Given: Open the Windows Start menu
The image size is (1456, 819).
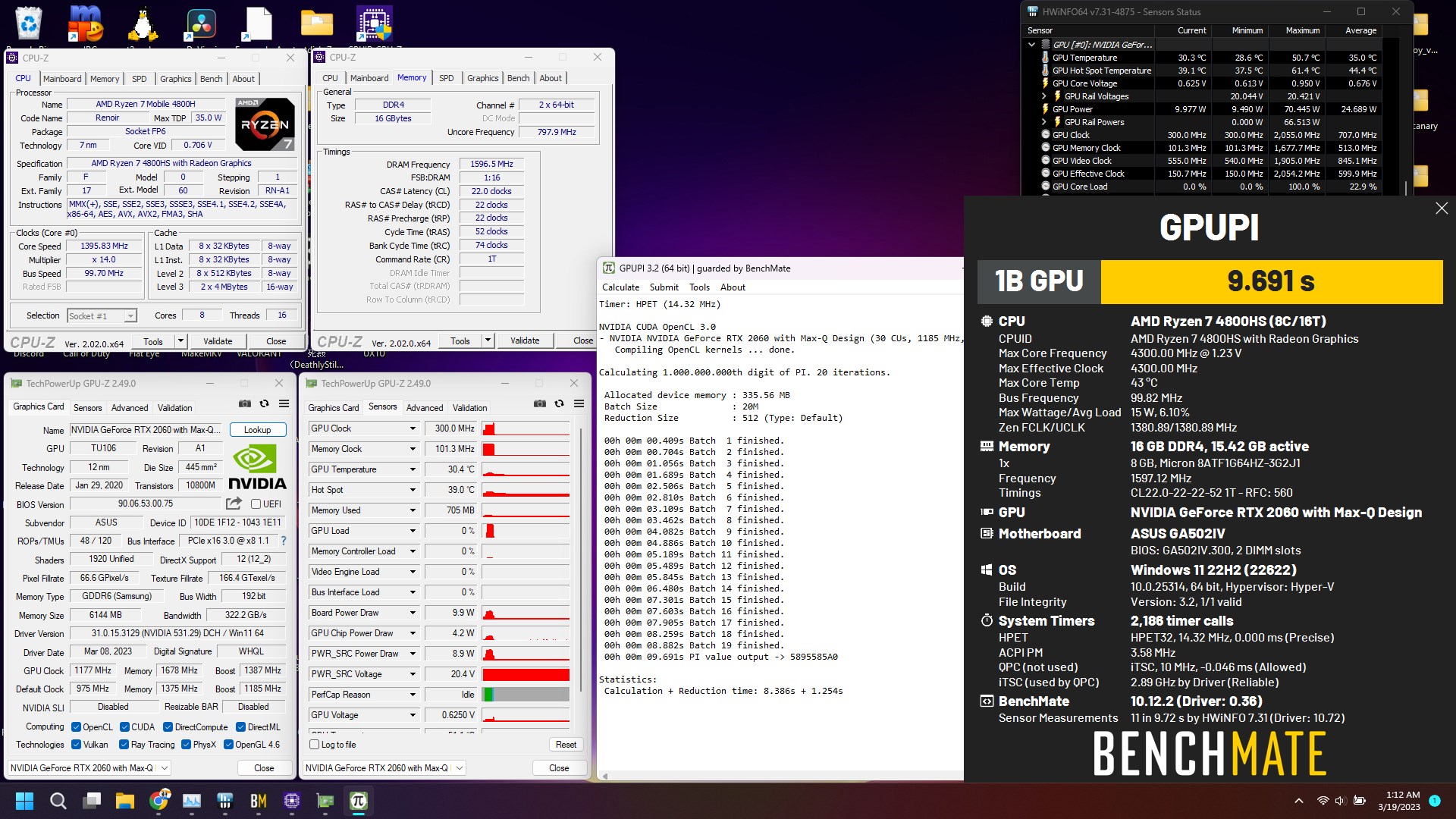Looking at the screenshot, I should [24, 801].
